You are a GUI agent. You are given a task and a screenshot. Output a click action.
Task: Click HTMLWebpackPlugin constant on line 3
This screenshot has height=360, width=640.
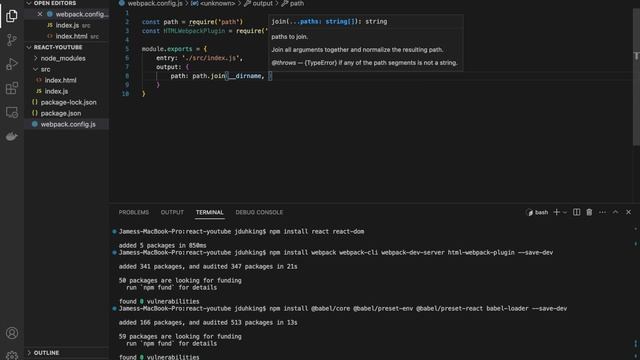click(194, 31)
